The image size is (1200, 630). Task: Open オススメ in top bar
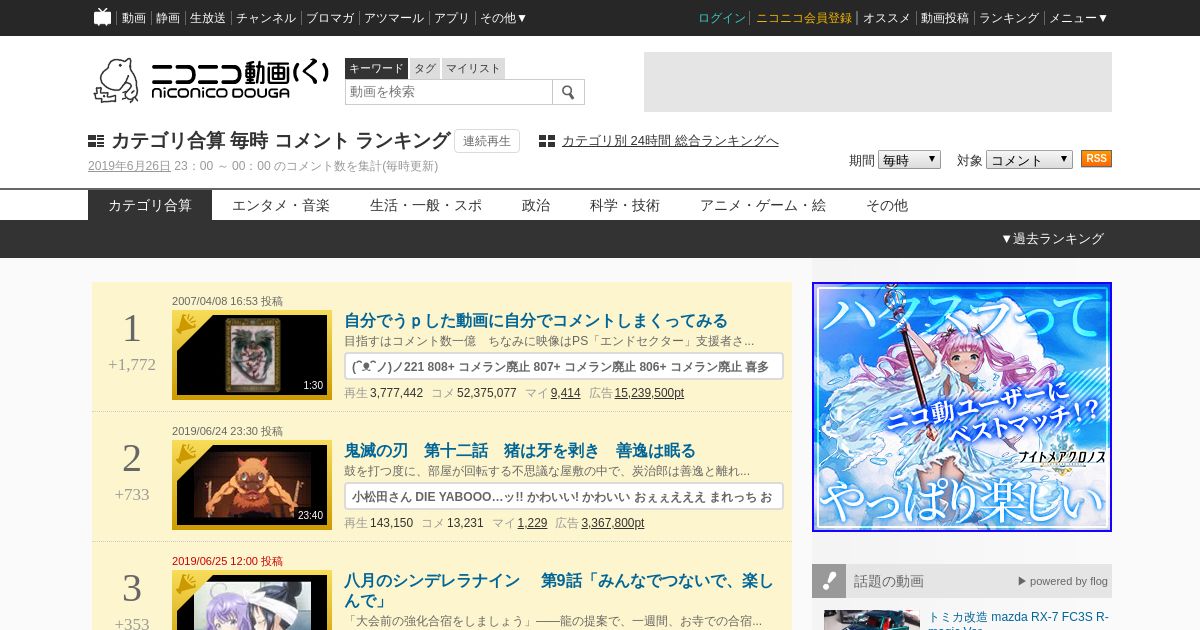click(x=887, y=18)
